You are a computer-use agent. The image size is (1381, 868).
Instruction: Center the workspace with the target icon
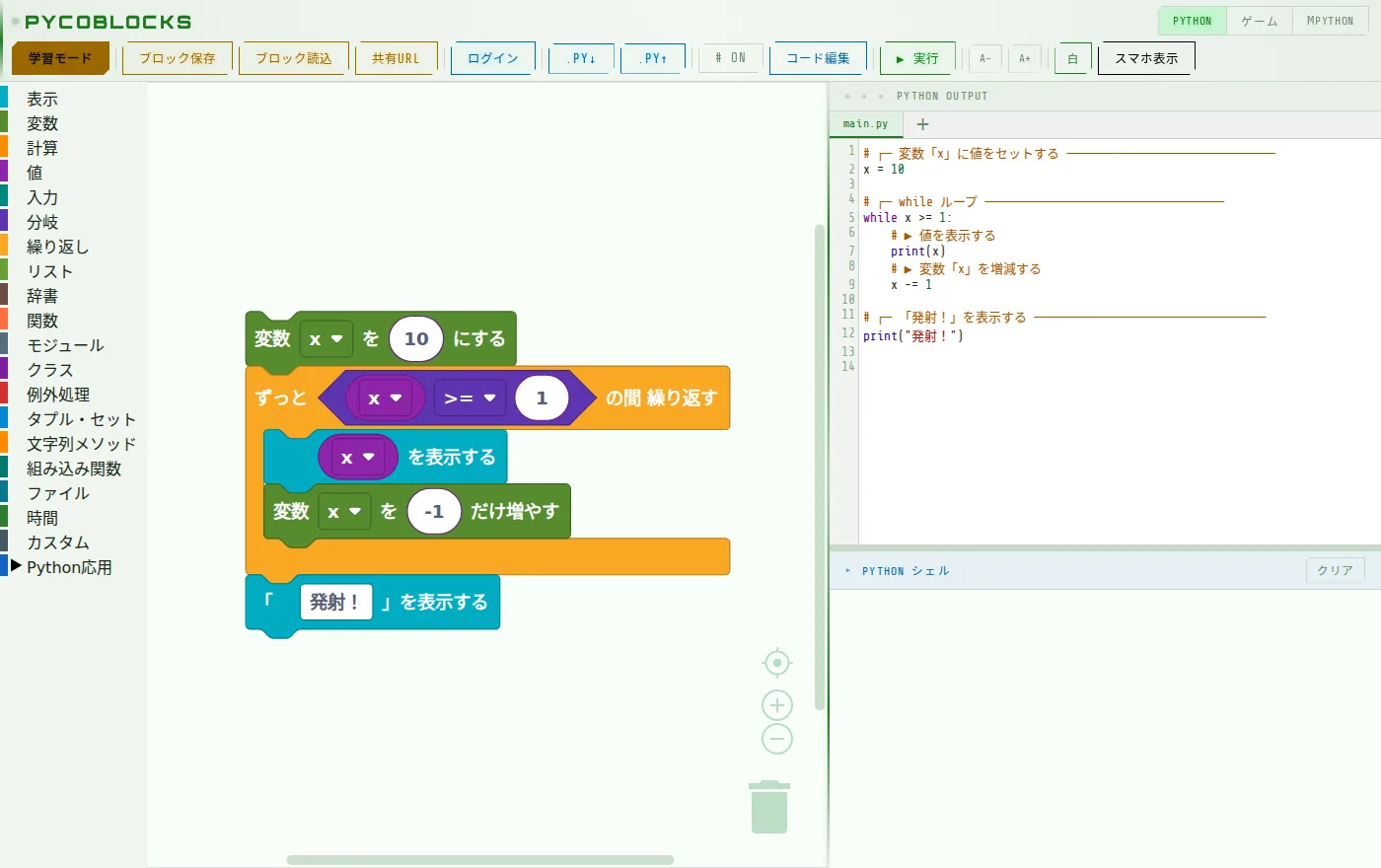pyautogui.click(x=777, y=663)
